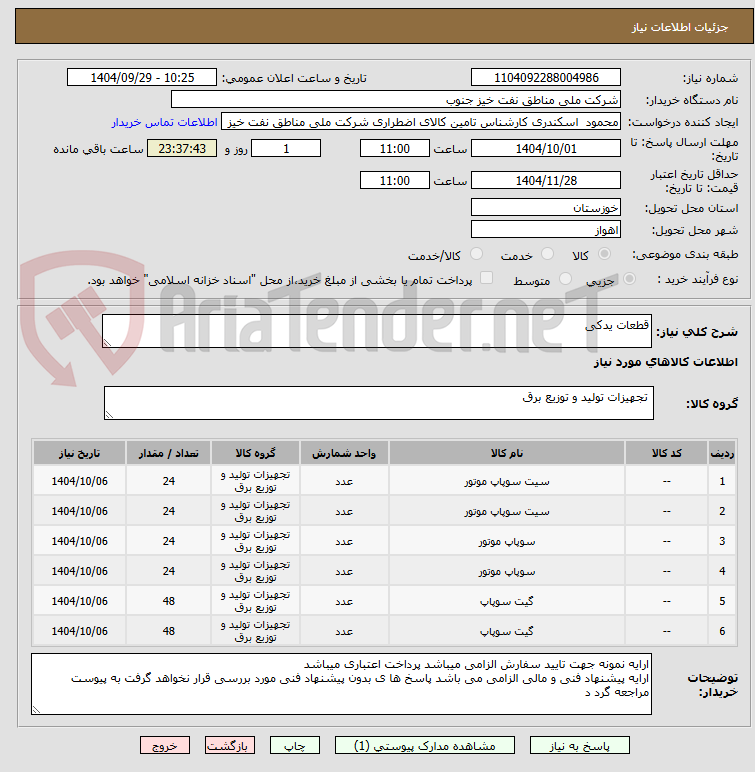Click سیت سوپاپ موتور in row 2
Image resolution: width=755 pixels, height=772 pixels.
[x=507, y=512]
